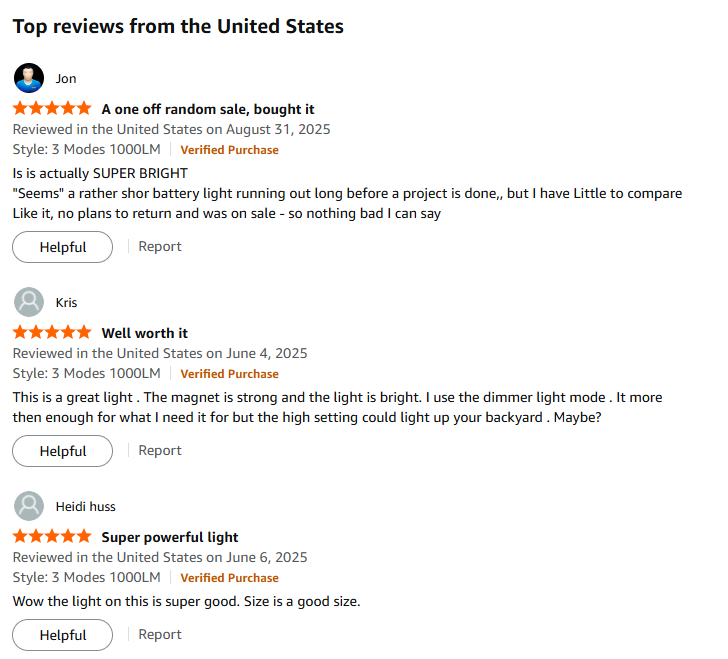This screenshot has width=728, height=659.
Task: Click the five-star rating on Heidi's review
Action: [x=52, y=536]
